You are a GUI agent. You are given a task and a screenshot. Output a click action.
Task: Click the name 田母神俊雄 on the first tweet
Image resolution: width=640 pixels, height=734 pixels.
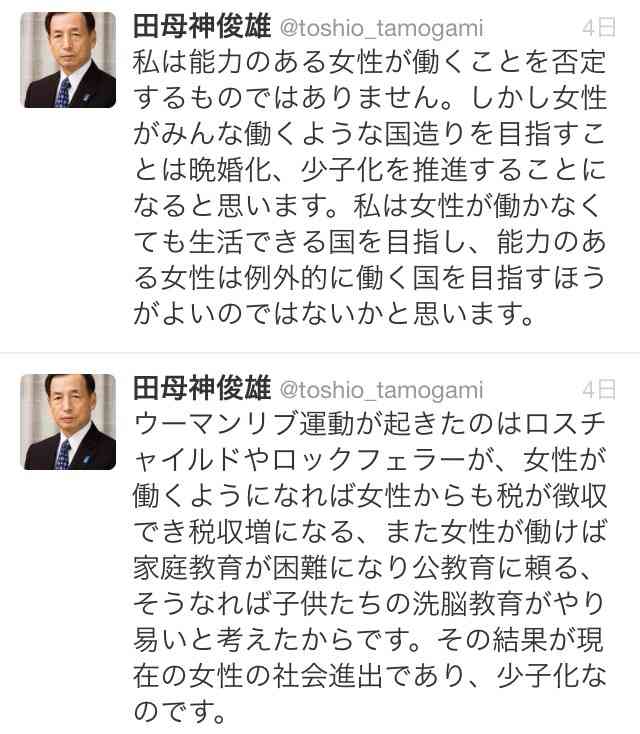coord(202,27)
